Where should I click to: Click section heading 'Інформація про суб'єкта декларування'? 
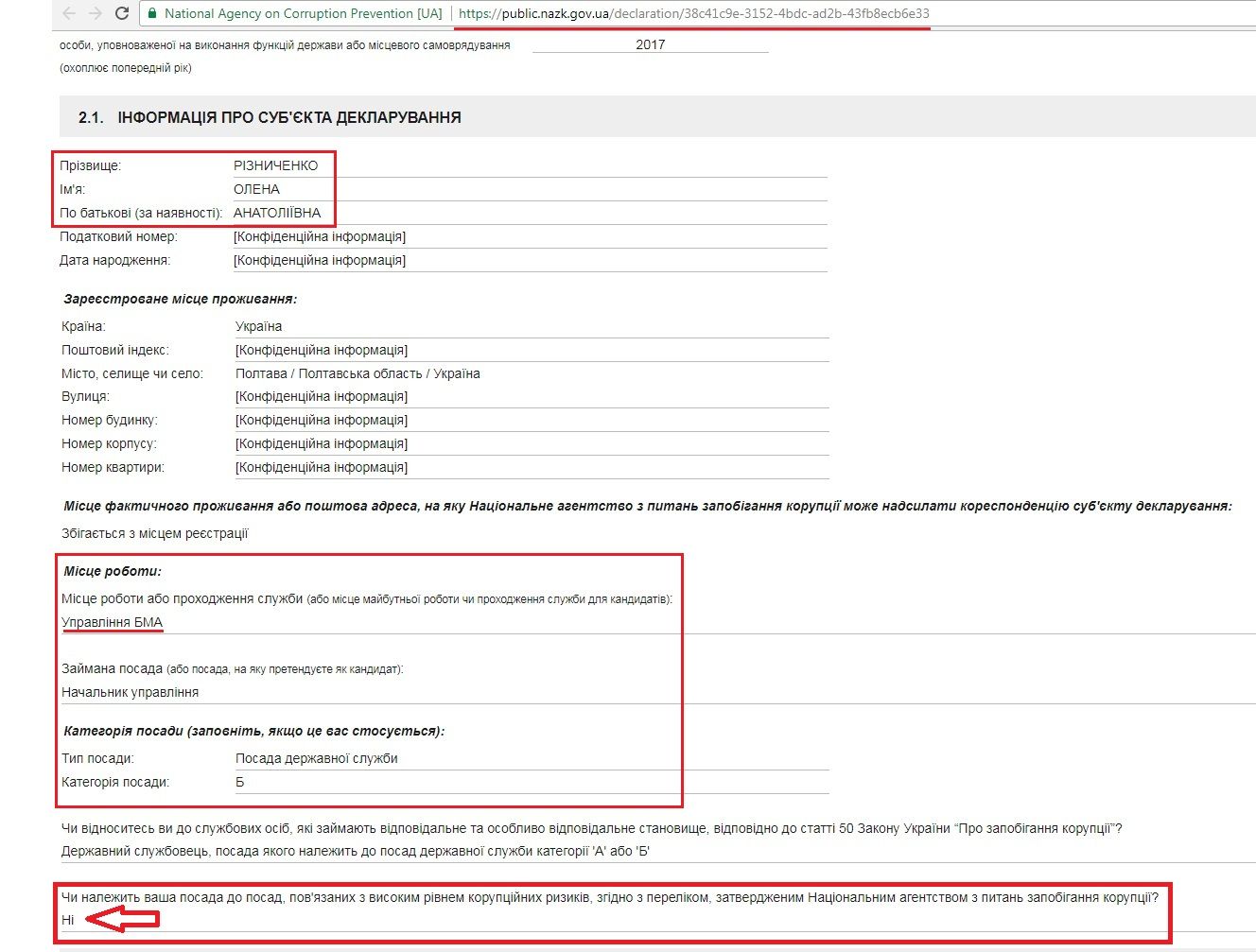pyautogui.click(x=288, y=117)
